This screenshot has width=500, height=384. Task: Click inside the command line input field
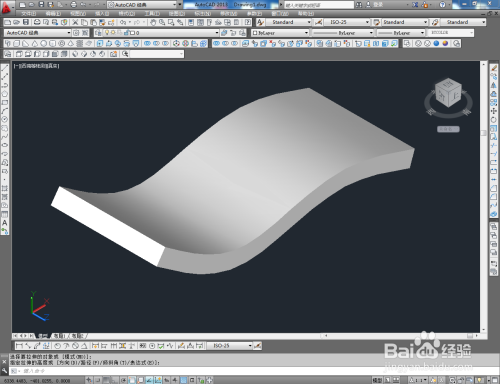click(x=253, y=371)
